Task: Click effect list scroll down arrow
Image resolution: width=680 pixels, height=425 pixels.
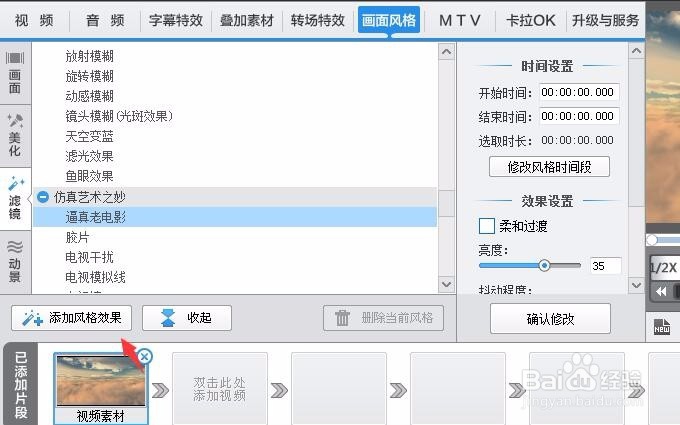Action: (x=446, y=284)
